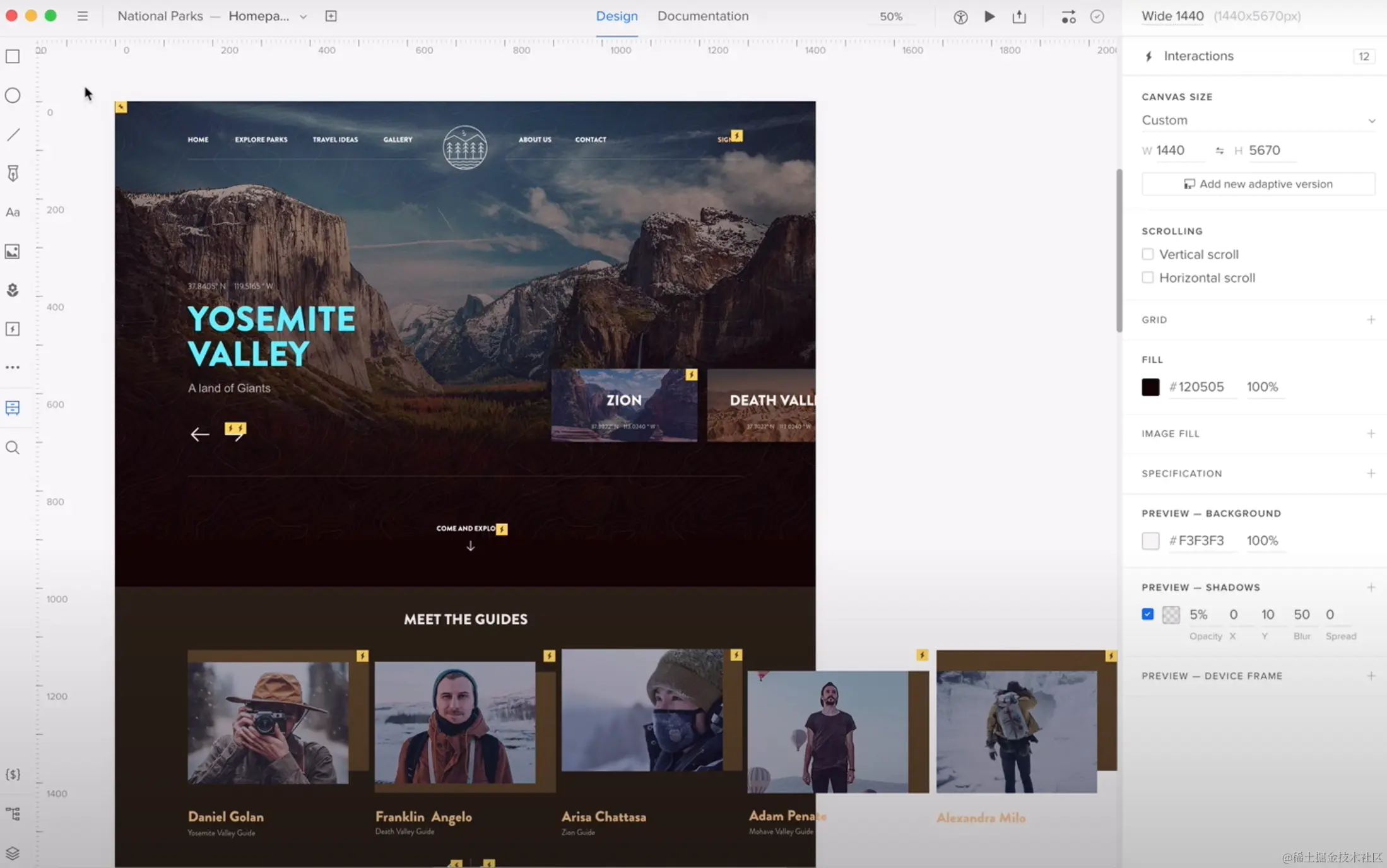
Task: Select the Pen tool
Action: pos(13,173)
